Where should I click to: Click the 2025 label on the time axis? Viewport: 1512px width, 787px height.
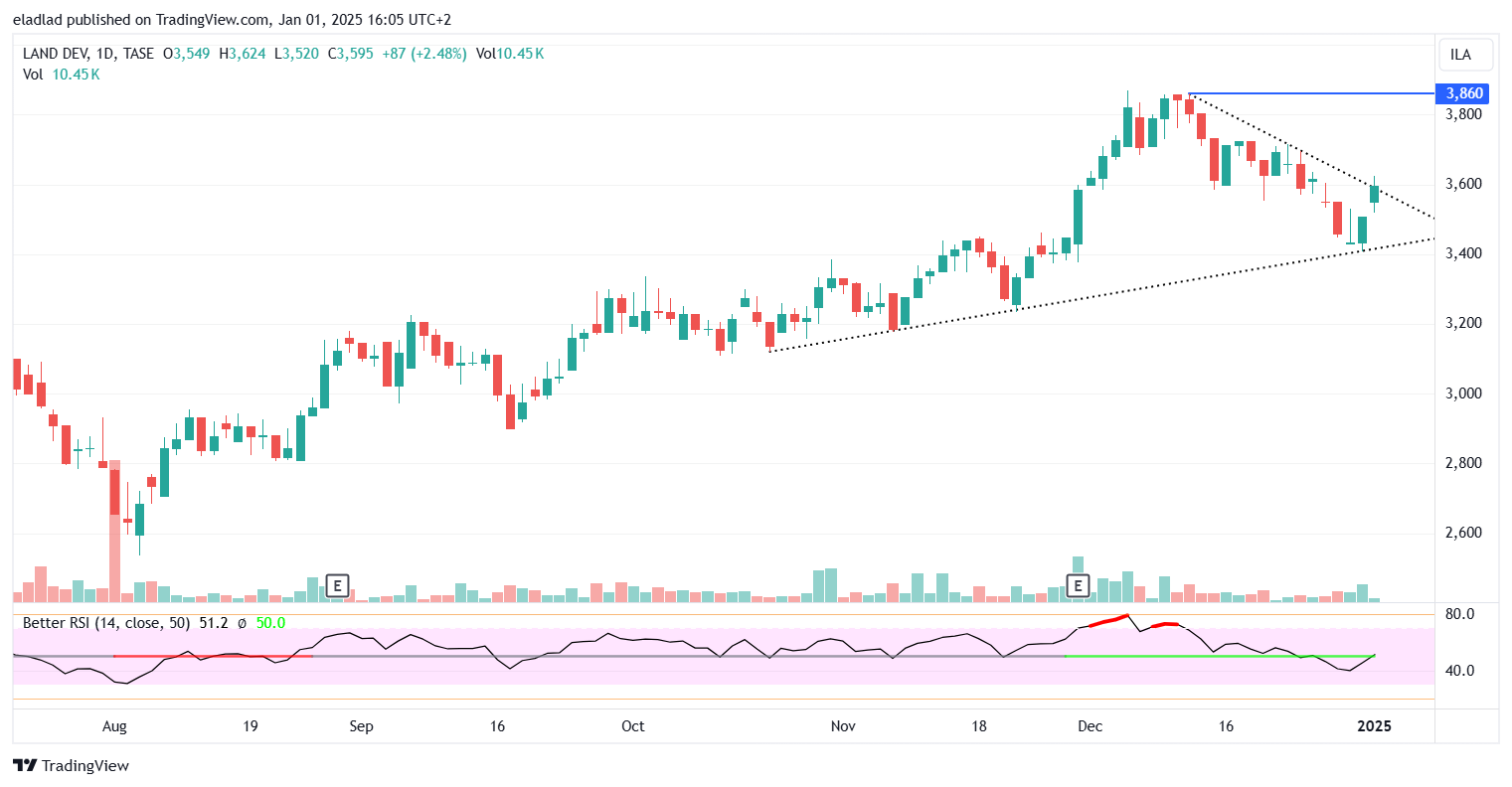(x=1374, y=726)
